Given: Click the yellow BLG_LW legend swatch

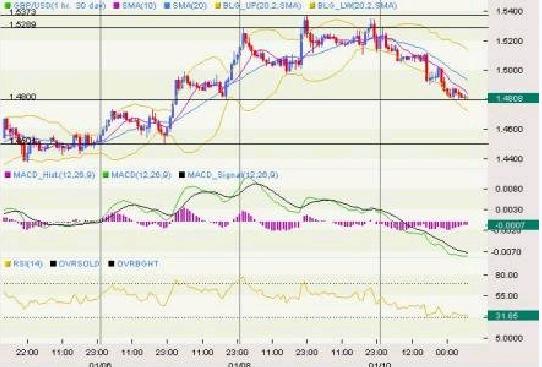Looking at the screenshot, I should 312,6.
